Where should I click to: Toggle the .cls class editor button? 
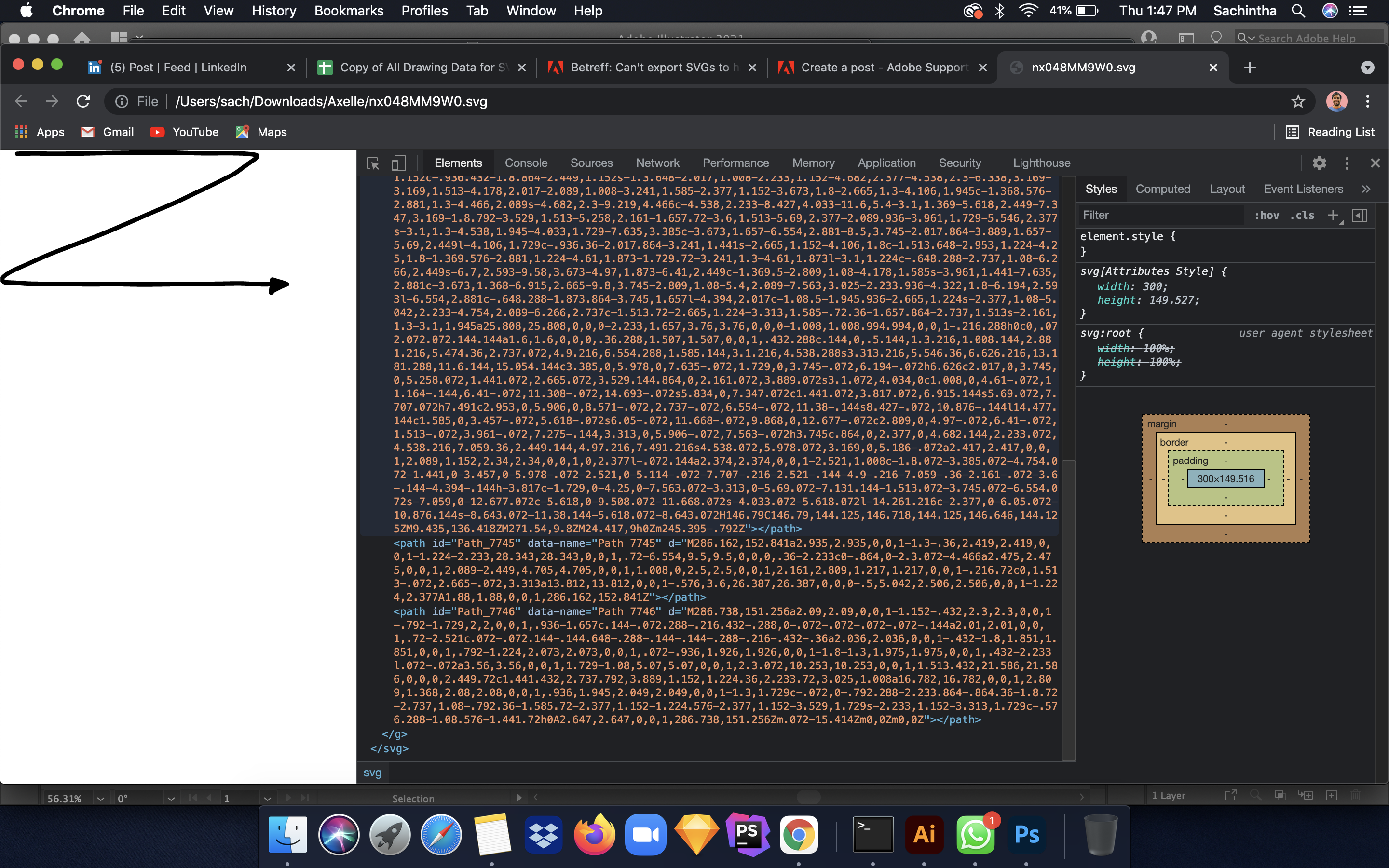click(1305, 215)
